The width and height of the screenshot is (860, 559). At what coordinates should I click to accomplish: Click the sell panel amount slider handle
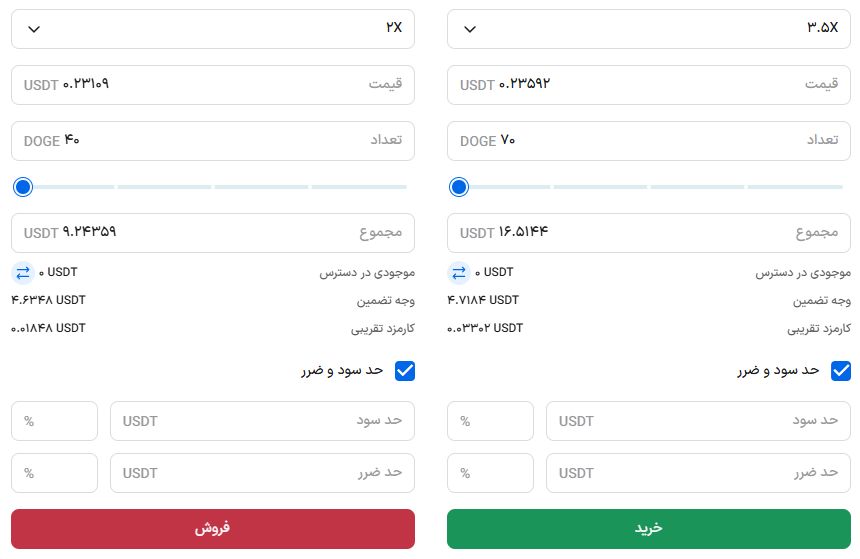23,187
